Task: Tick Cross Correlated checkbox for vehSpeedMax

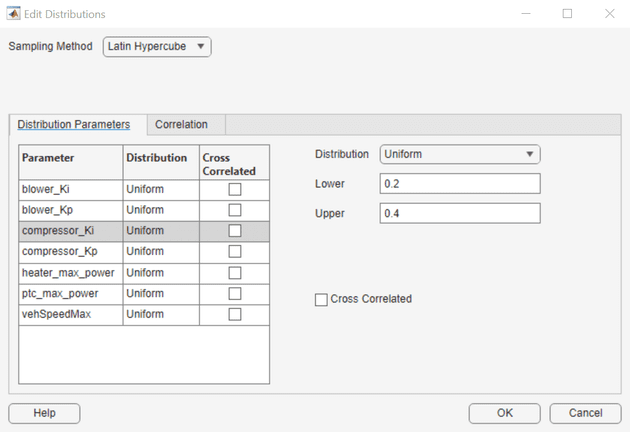Action: (x=235, y=314)
